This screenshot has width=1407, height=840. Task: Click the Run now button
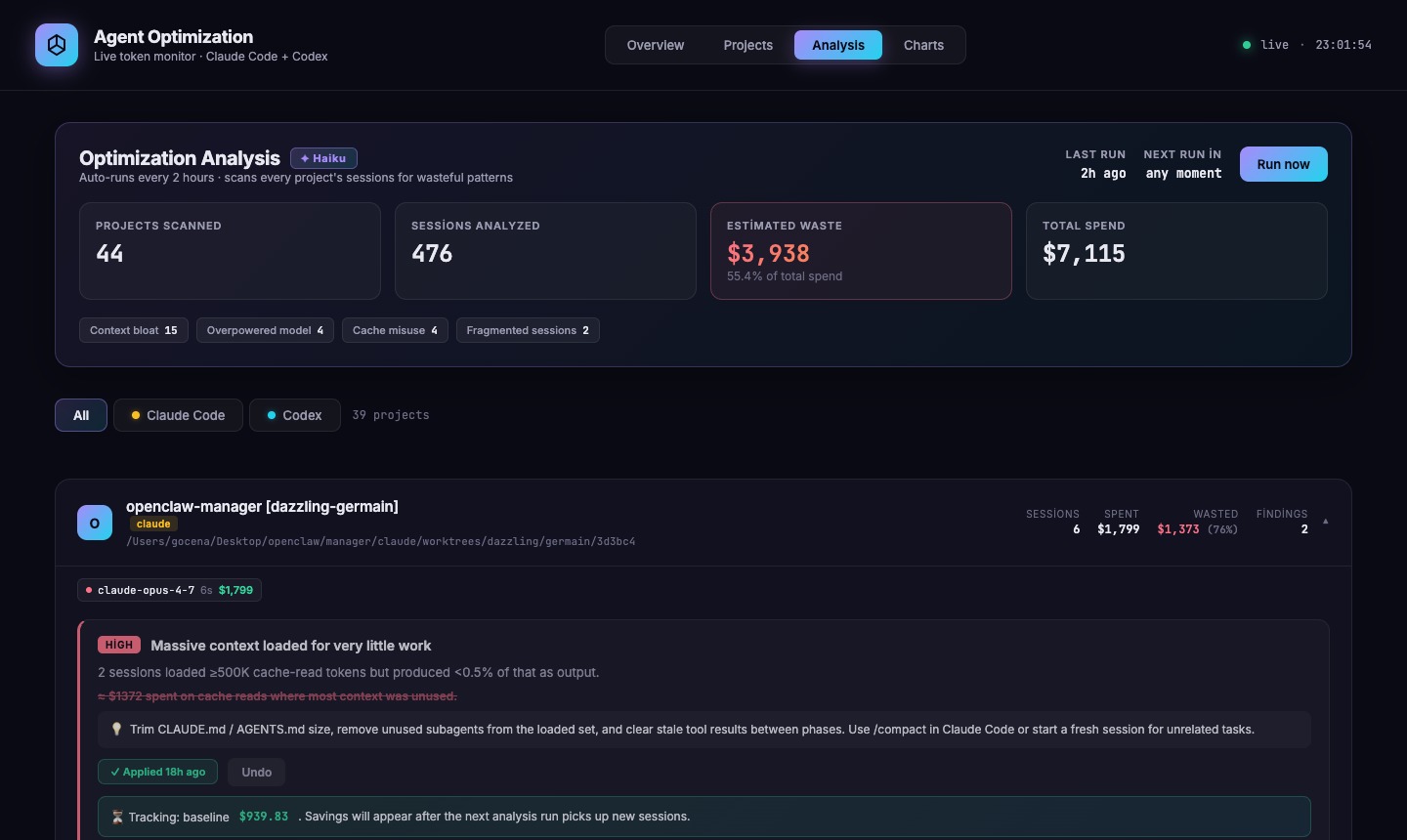click(x=1284, y=164)
